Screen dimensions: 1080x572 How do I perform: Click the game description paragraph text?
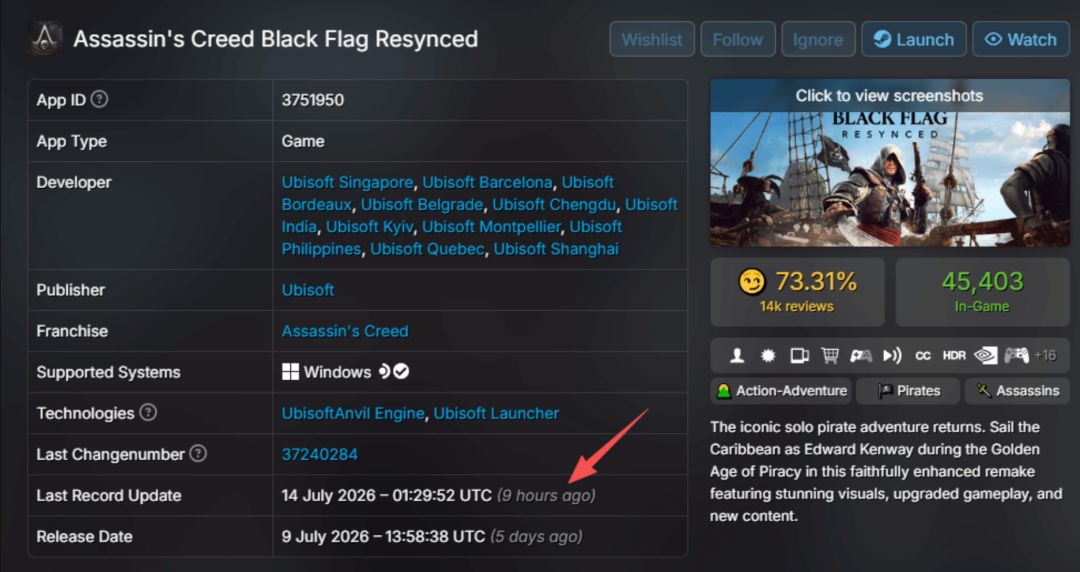pos(886,471)
